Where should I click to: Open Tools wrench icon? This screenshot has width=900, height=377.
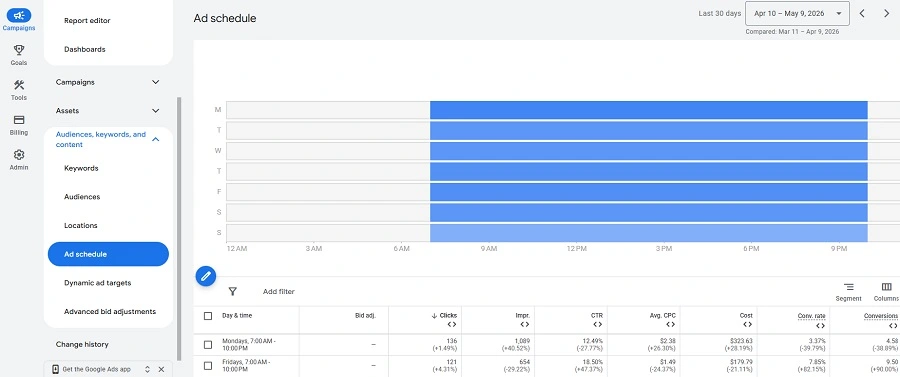tap(18, 85)
